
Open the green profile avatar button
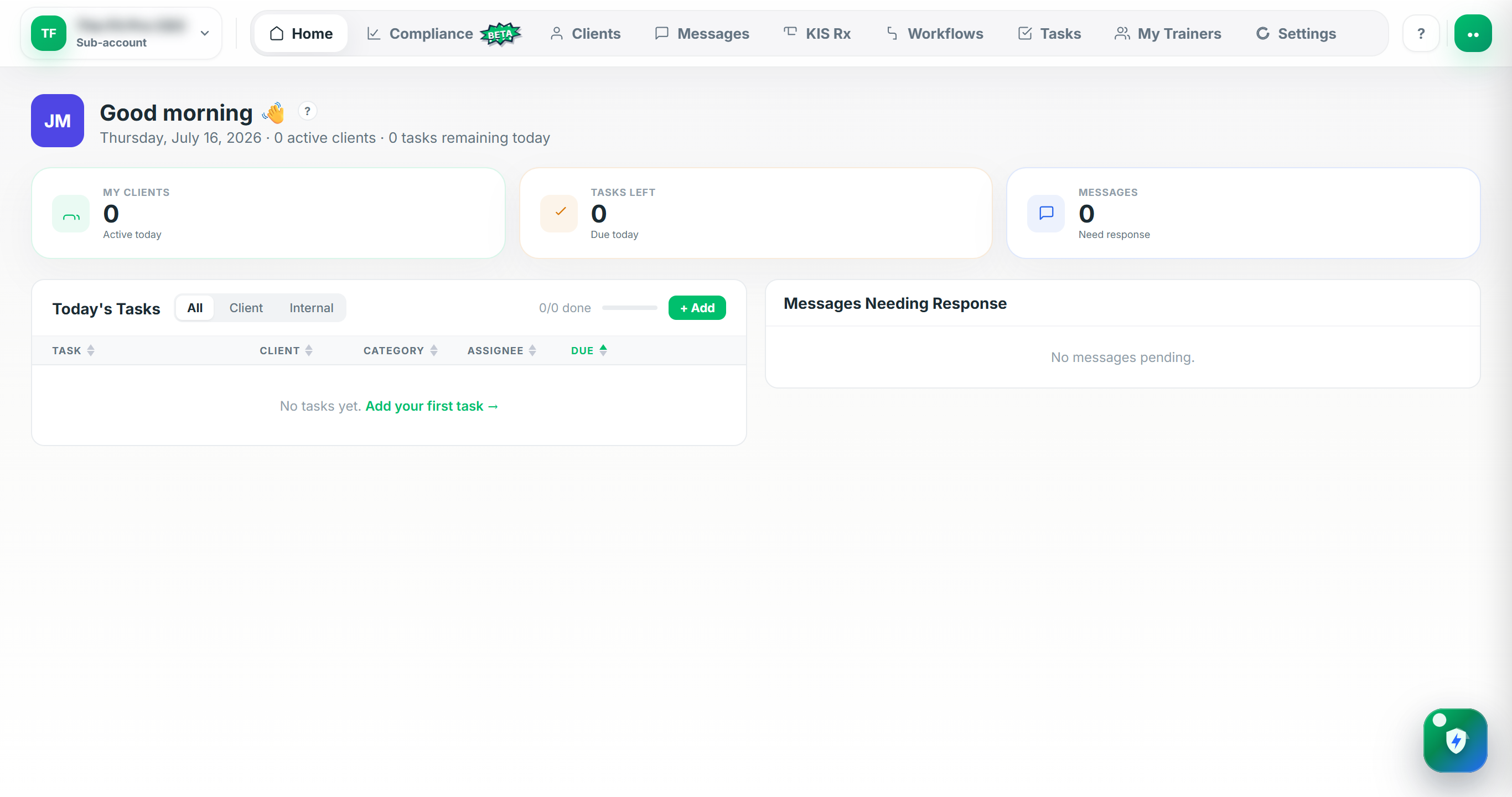[x=1472, y=33]
